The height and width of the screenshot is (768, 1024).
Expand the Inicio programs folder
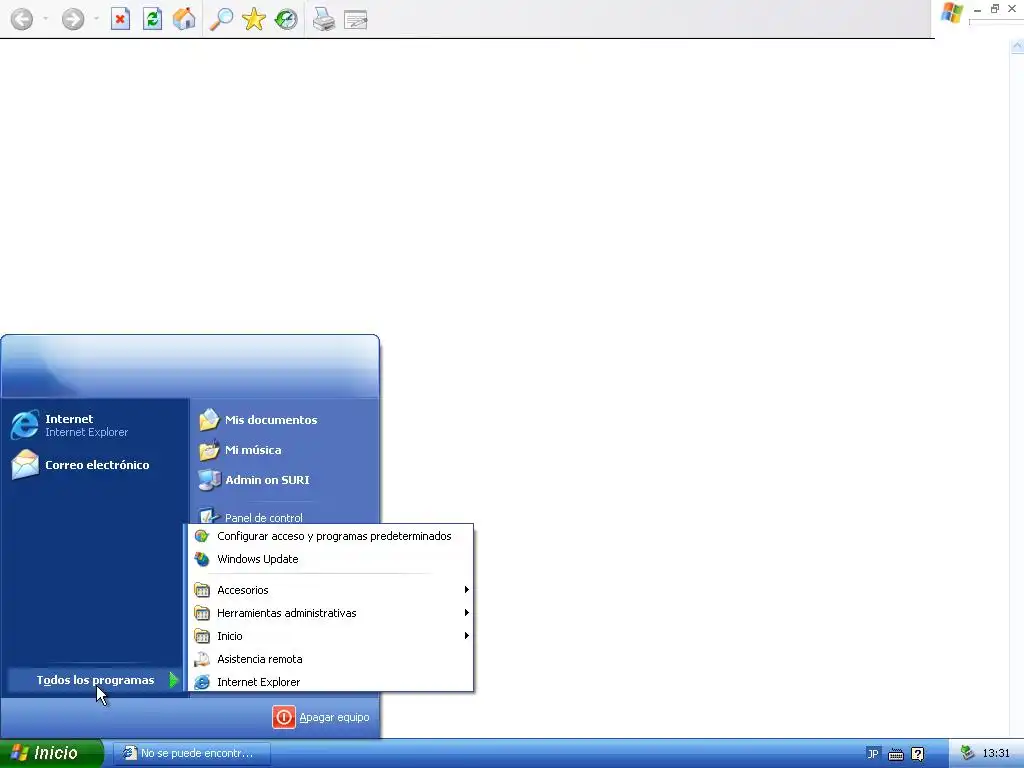(331, 636)
